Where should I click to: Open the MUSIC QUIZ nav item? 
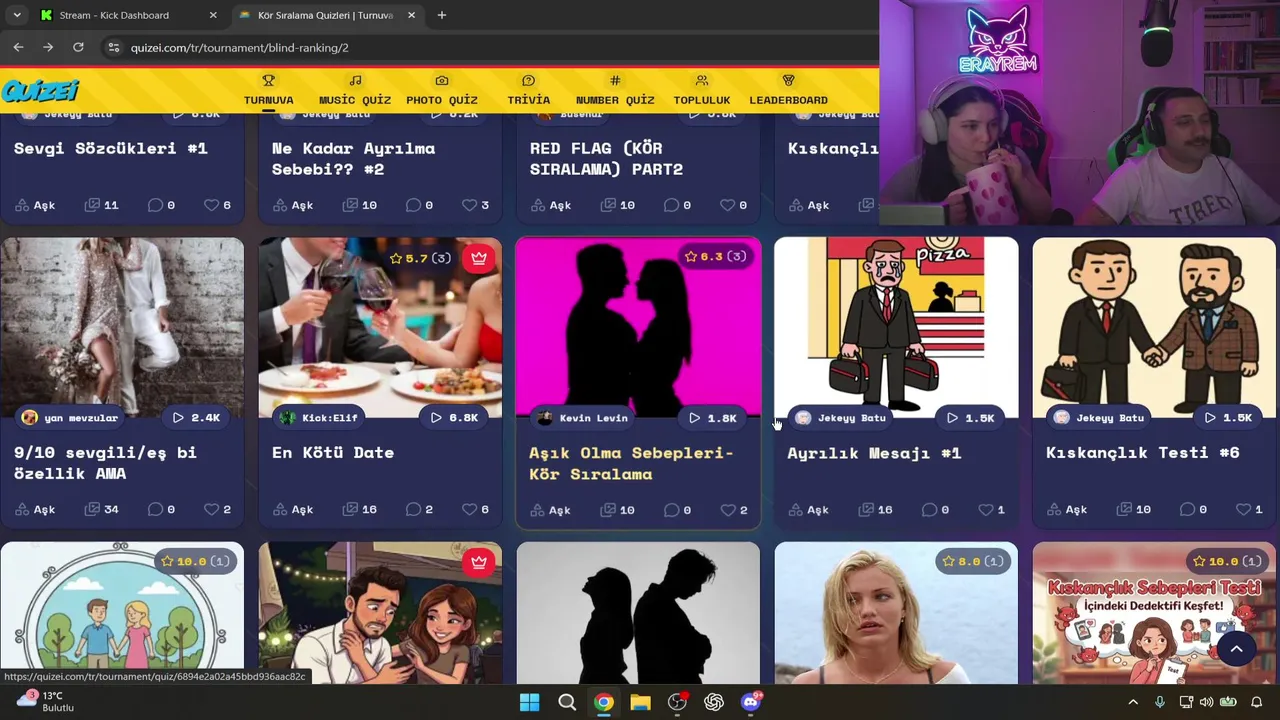355,90
